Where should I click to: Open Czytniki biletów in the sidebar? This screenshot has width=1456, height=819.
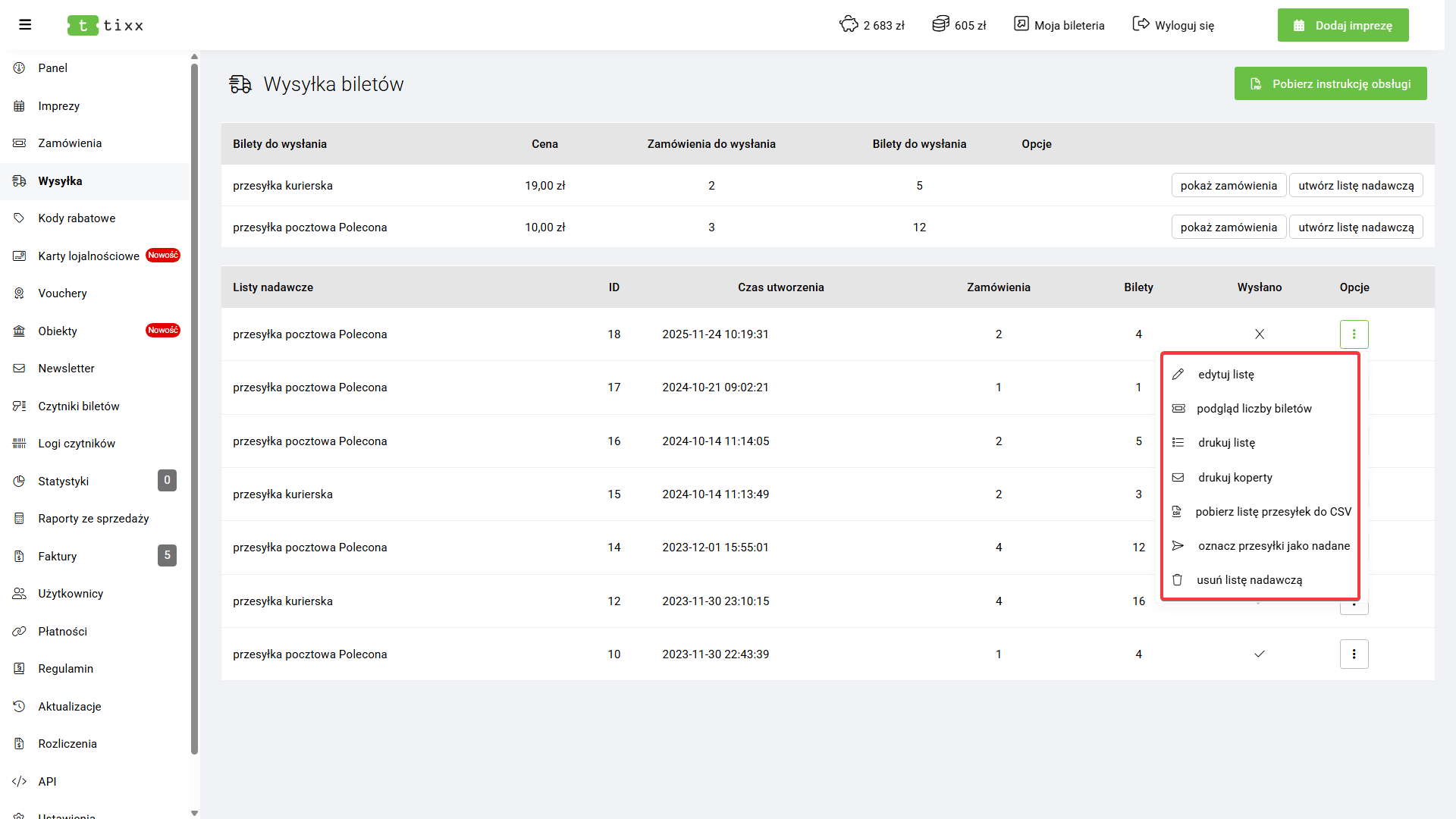[79, 406]
